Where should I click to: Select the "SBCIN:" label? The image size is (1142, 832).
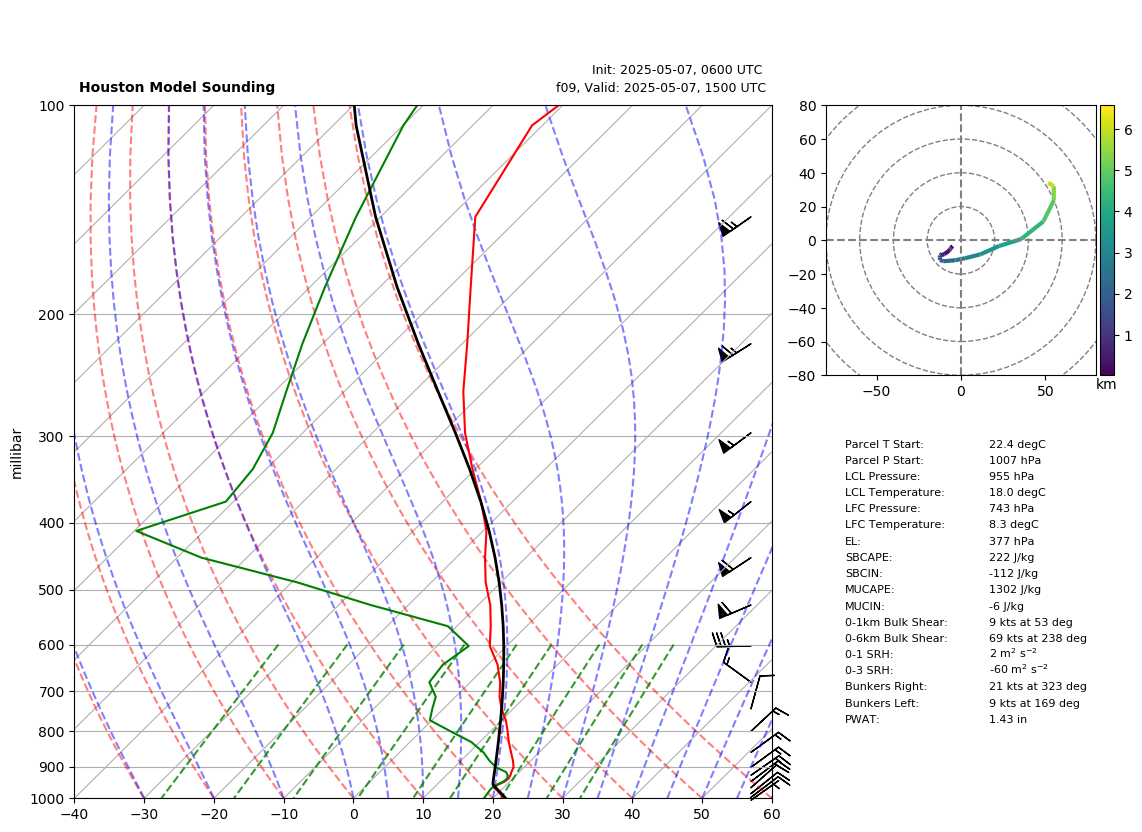(863, 573)
